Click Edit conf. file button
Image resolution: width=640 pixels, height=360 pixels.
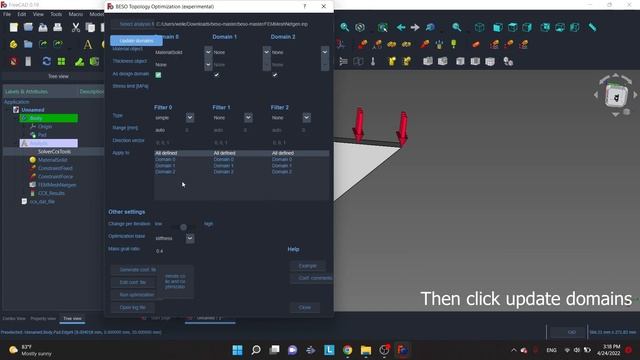click(133, 282)
